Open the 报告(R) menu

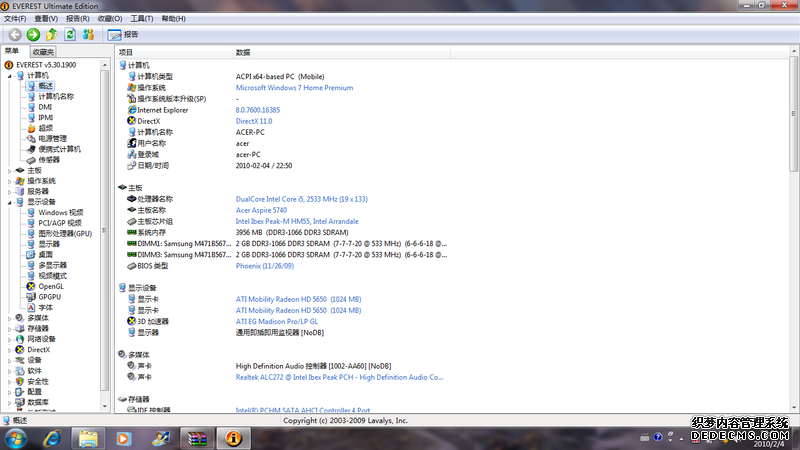(x=78, y=18)
